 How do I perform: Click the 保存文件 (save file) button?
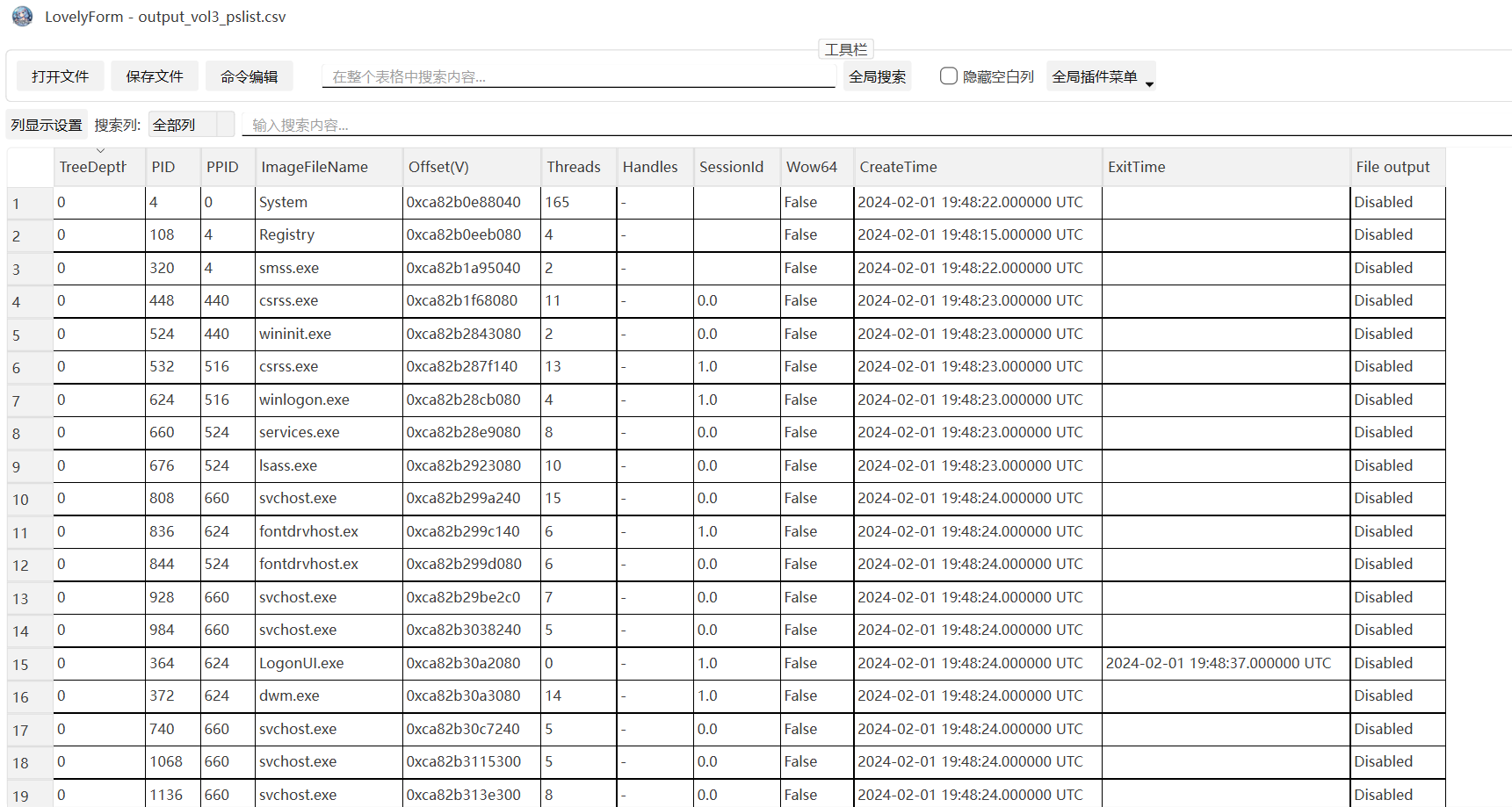coord(155,76)
